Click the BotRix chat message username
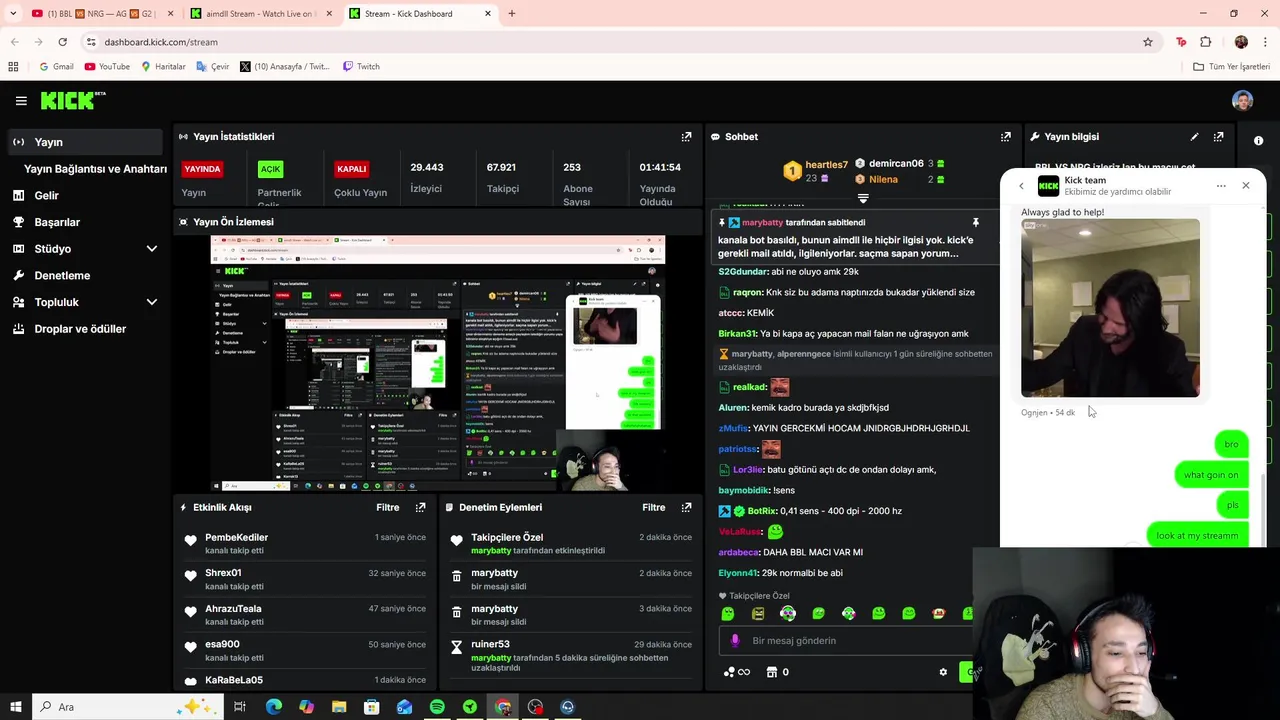Image resolution: width=1280 pixels, height=720 pixels. (762, 511)
